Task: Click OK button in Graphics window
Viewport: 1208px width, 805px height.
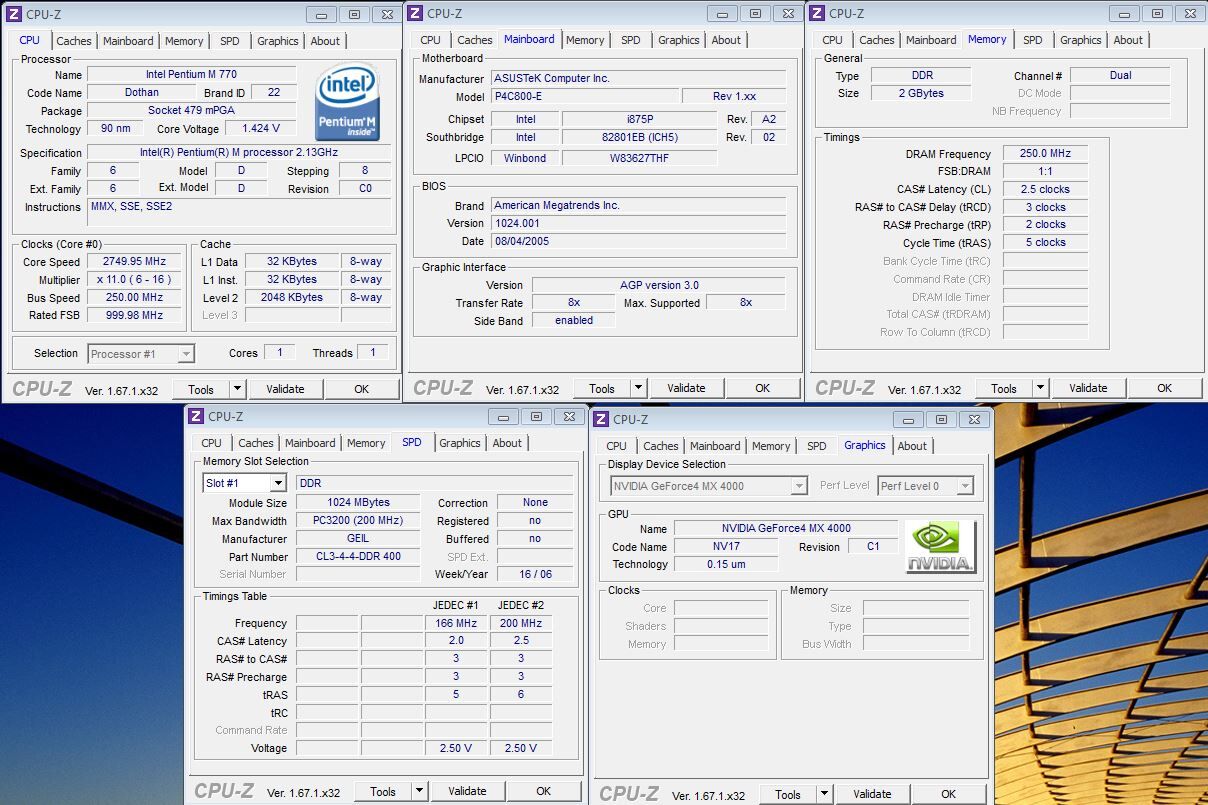Action: coord(948,794)
